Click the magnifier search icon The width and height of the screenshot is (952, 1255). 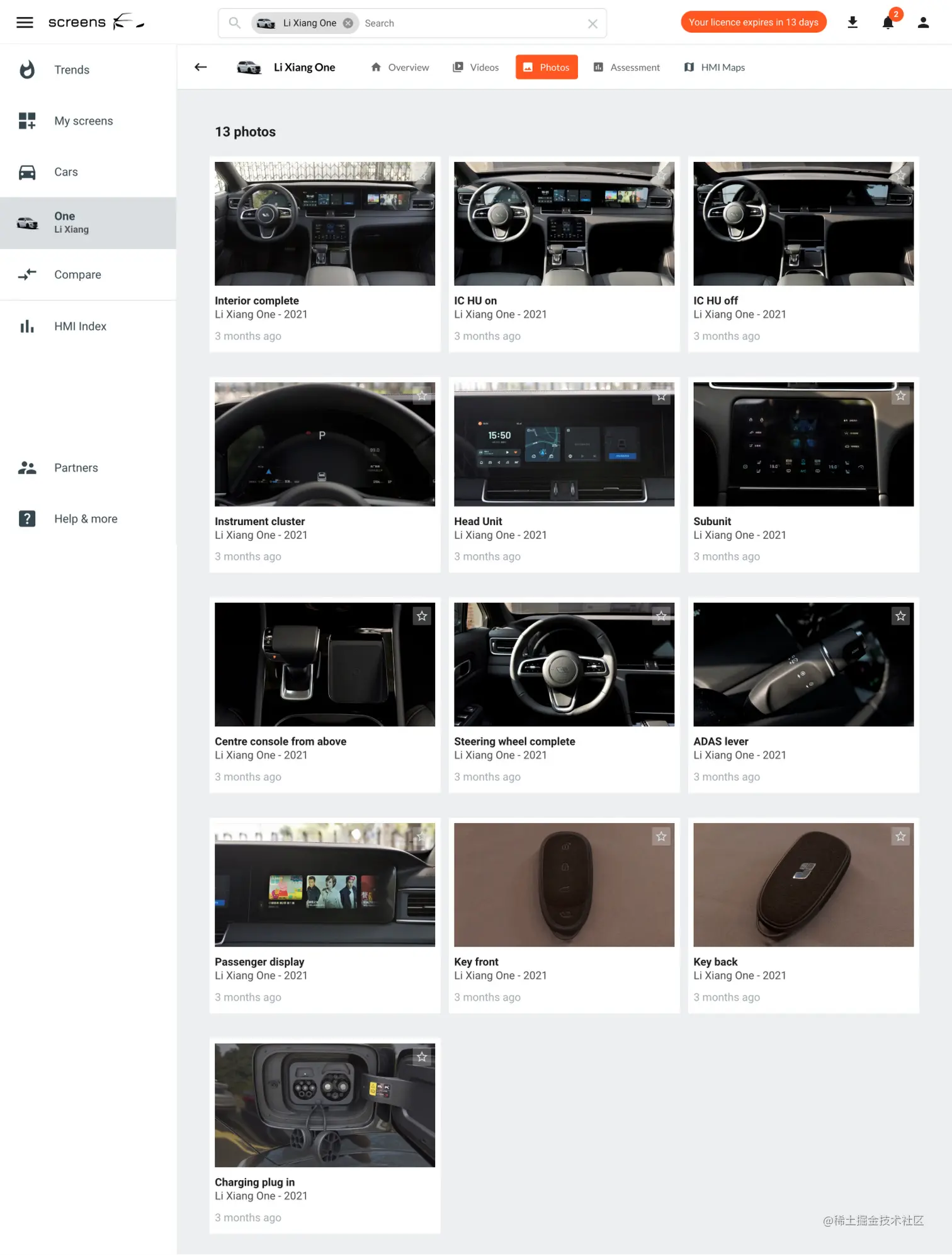(234, 23)
